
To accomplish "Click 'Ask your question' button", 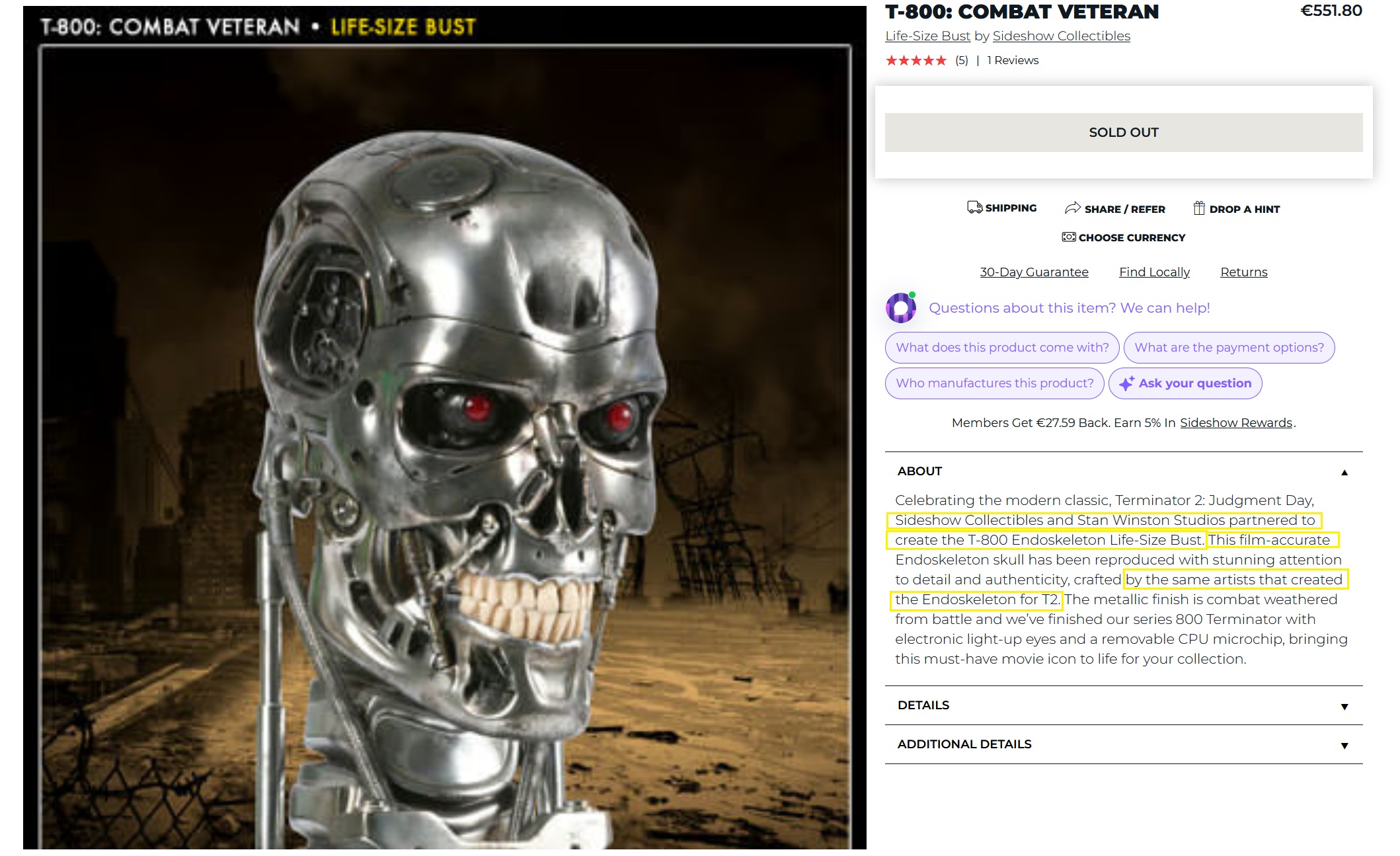I will point(1185,383).
